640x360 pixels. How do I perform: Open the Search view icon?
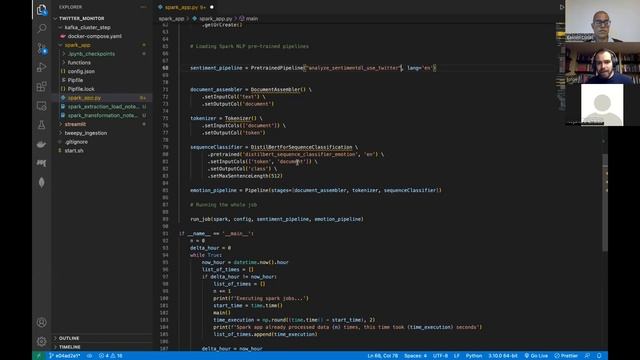click(42, 29)
